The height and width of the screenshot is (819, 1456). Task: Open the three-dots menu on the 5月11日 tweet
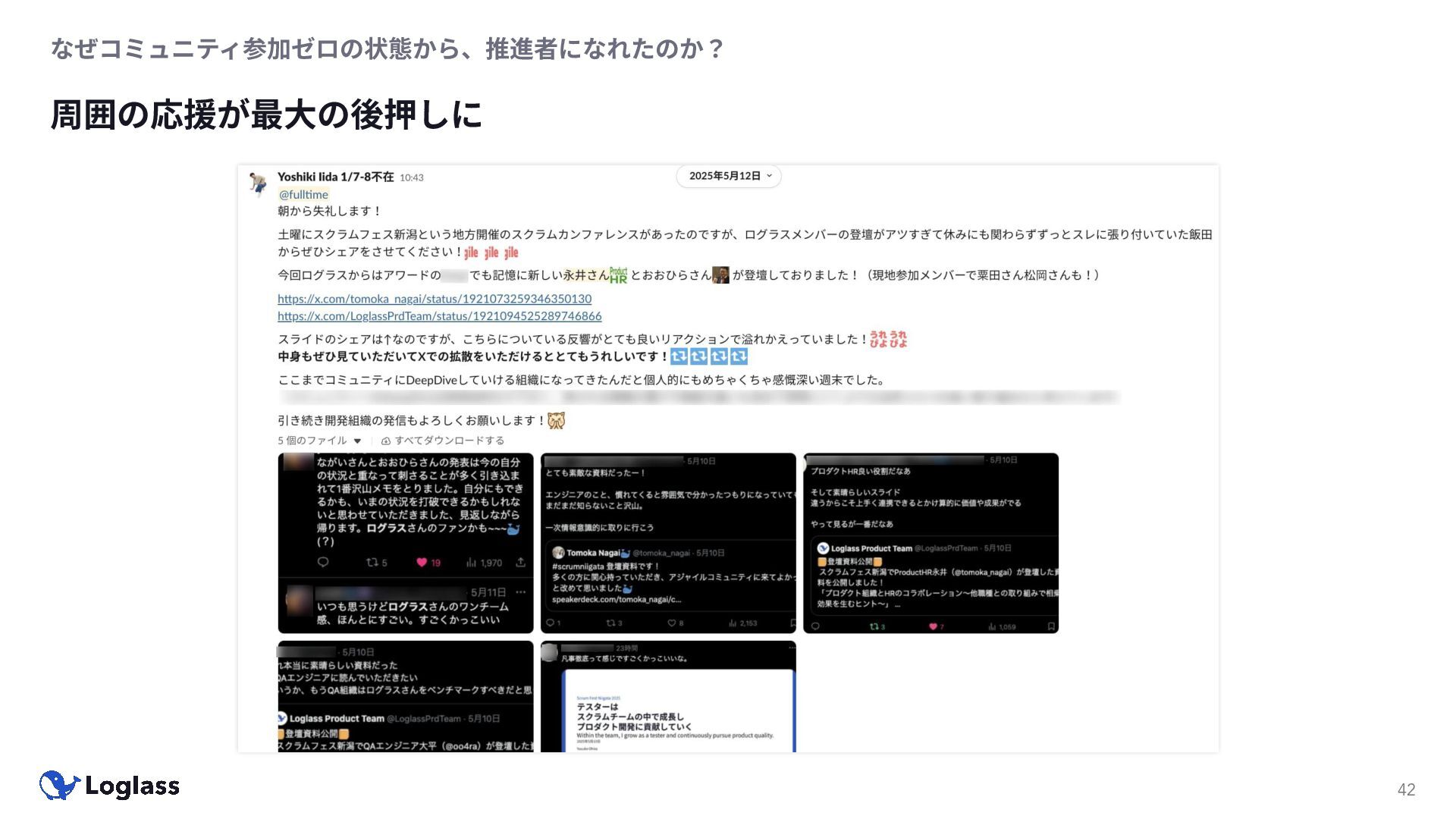521,592
